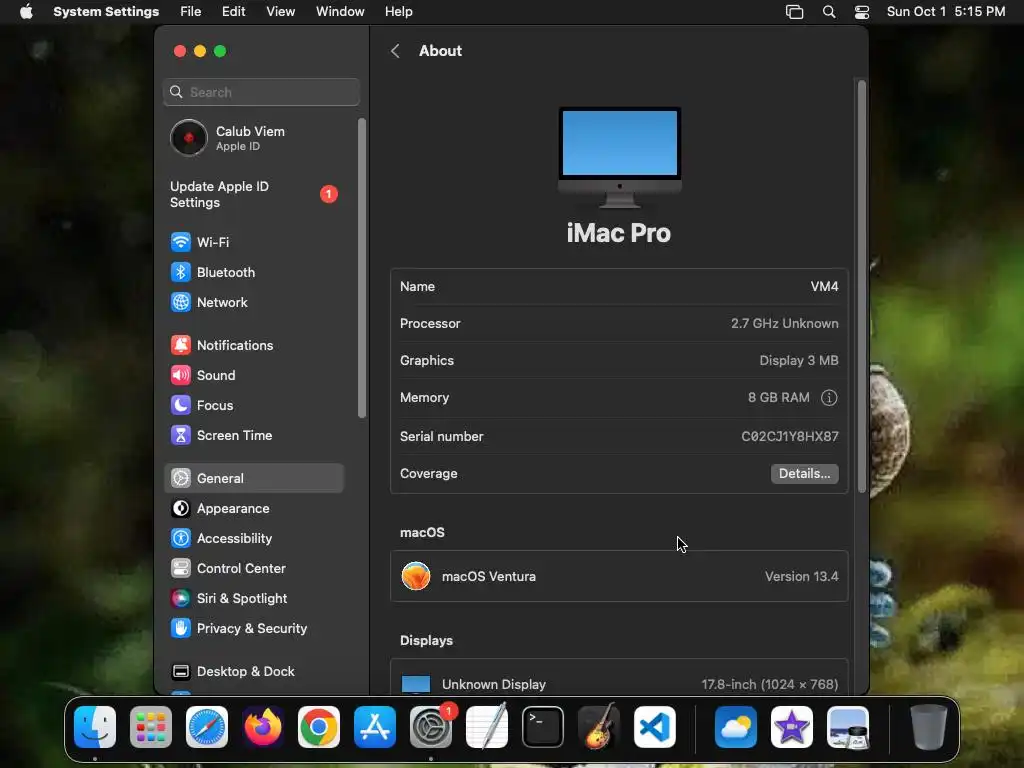Screen dimensions: 1024x768
Task: Click System Settings icon in Dock
Action: (431, 727)
